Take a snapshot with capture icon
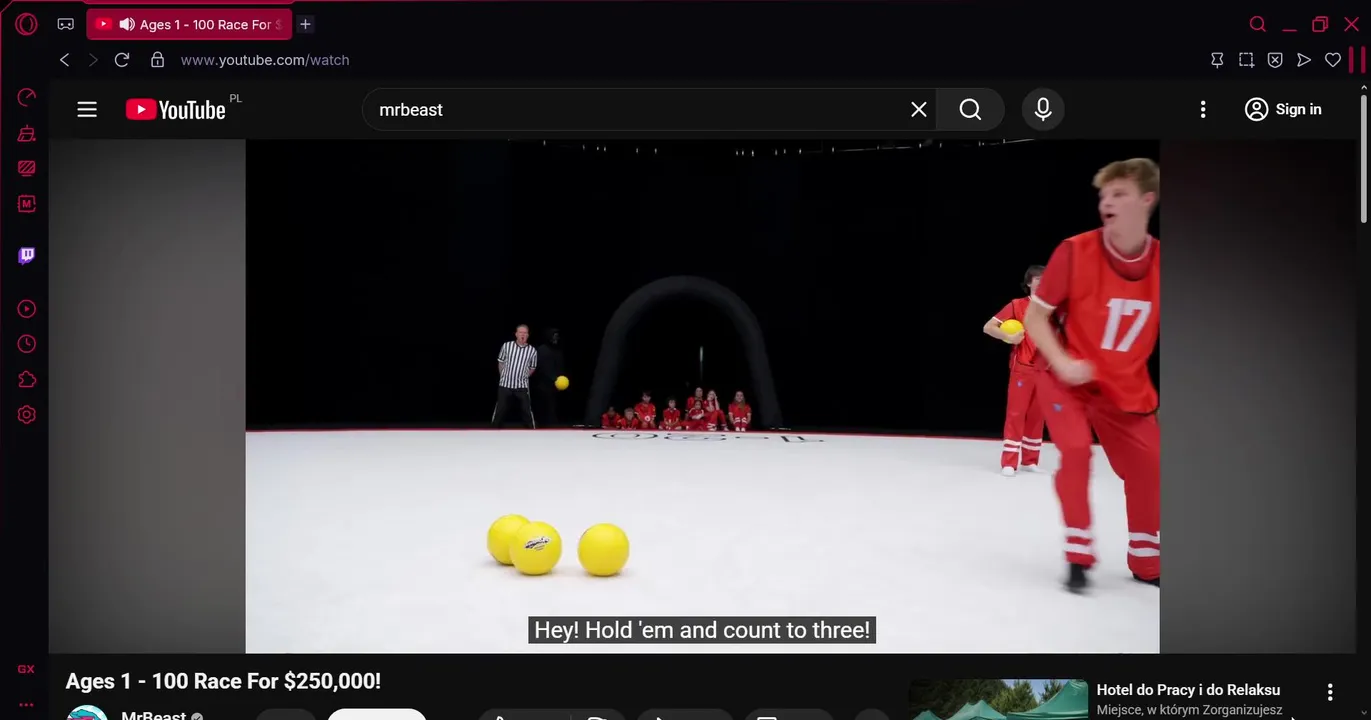 pos(1246,60)
